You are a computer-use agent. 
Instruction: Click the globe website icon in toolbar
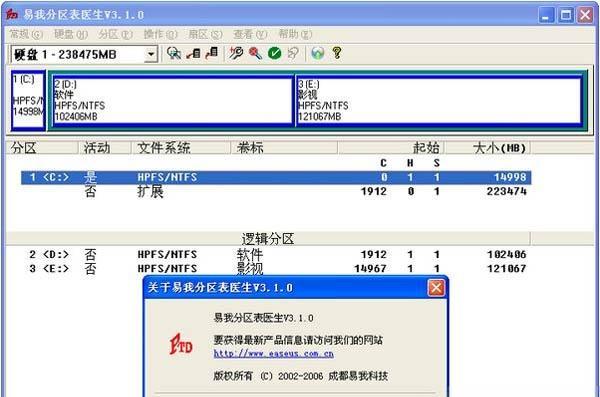(x=318, y=53)
